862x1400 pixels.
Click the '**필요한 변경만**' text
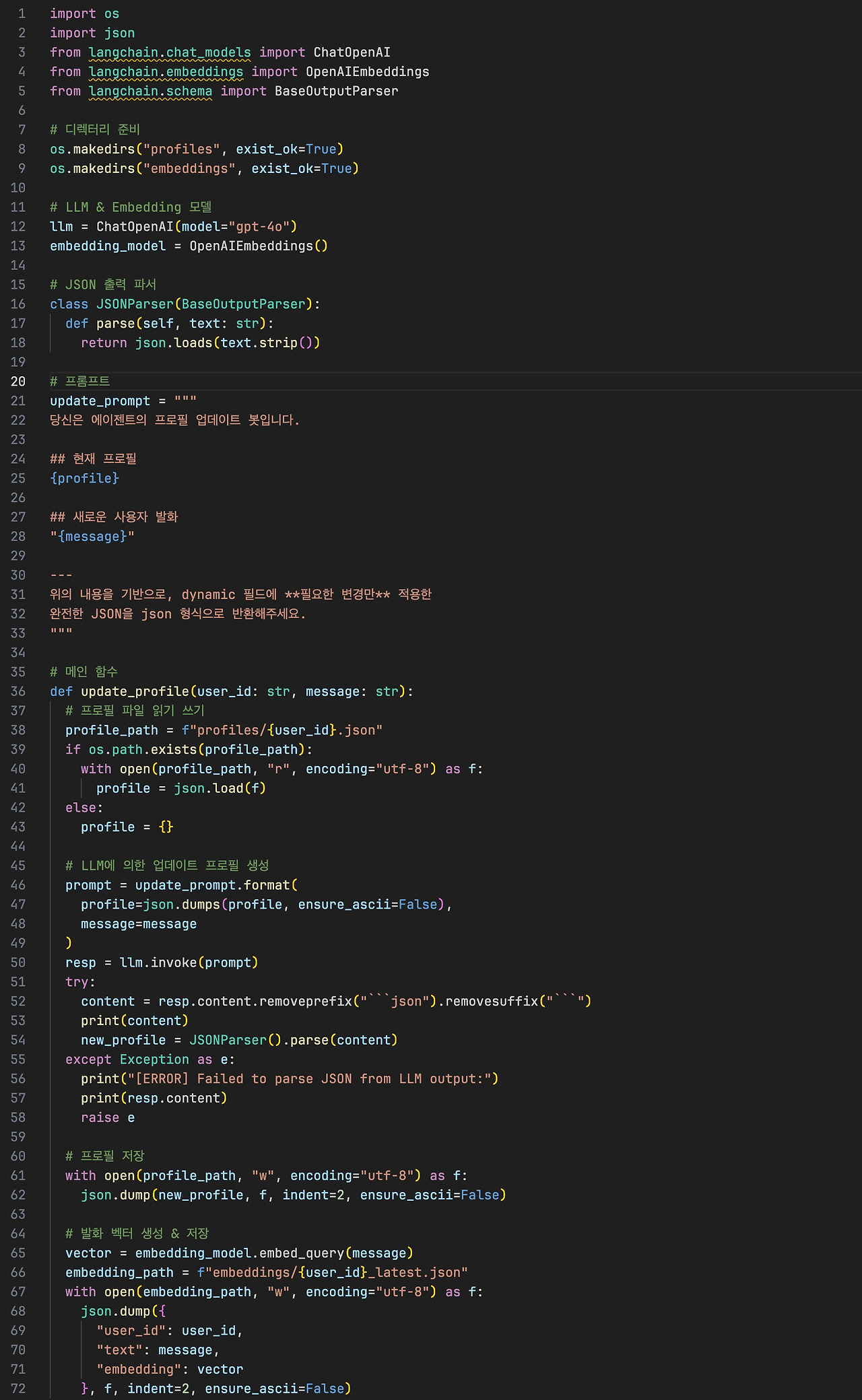click(x=337, y=594)
